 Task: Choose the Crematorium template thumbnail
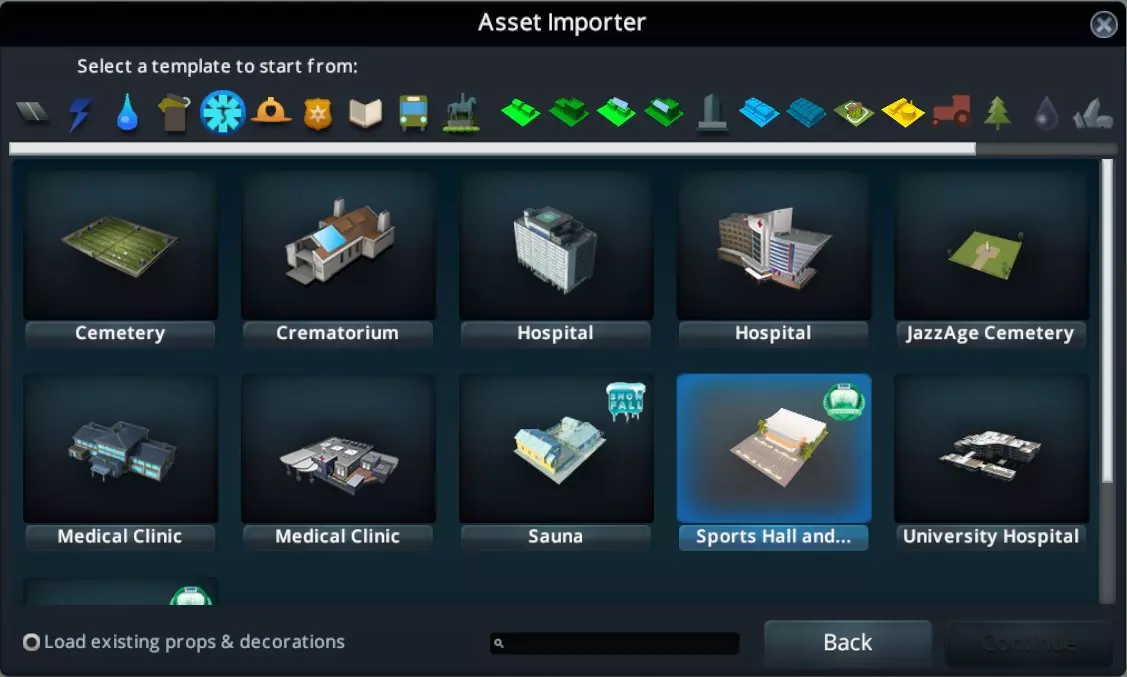[338, 246]
